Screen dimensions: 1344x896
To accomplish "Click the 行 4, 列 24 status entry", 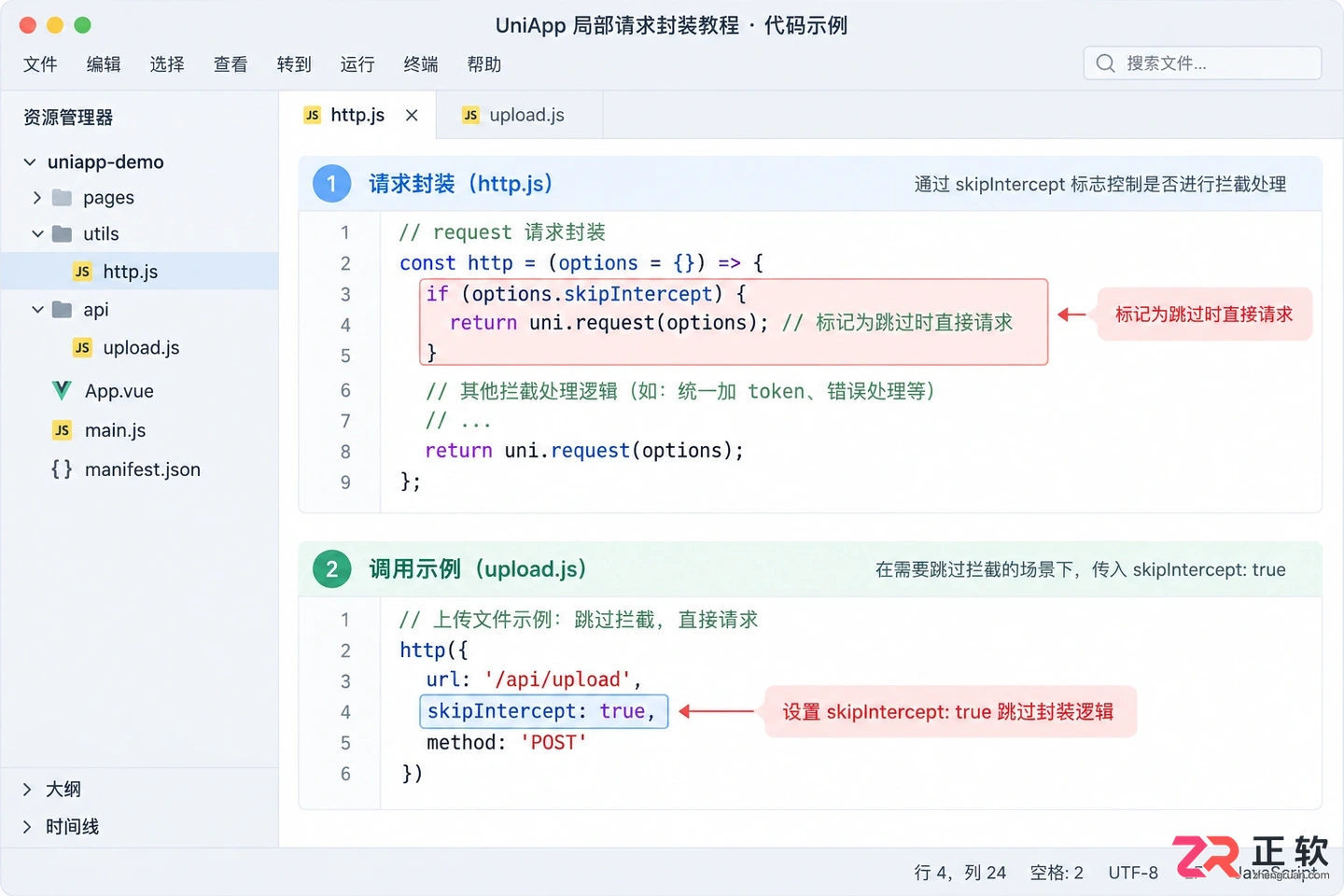I will tap(960, 873).
